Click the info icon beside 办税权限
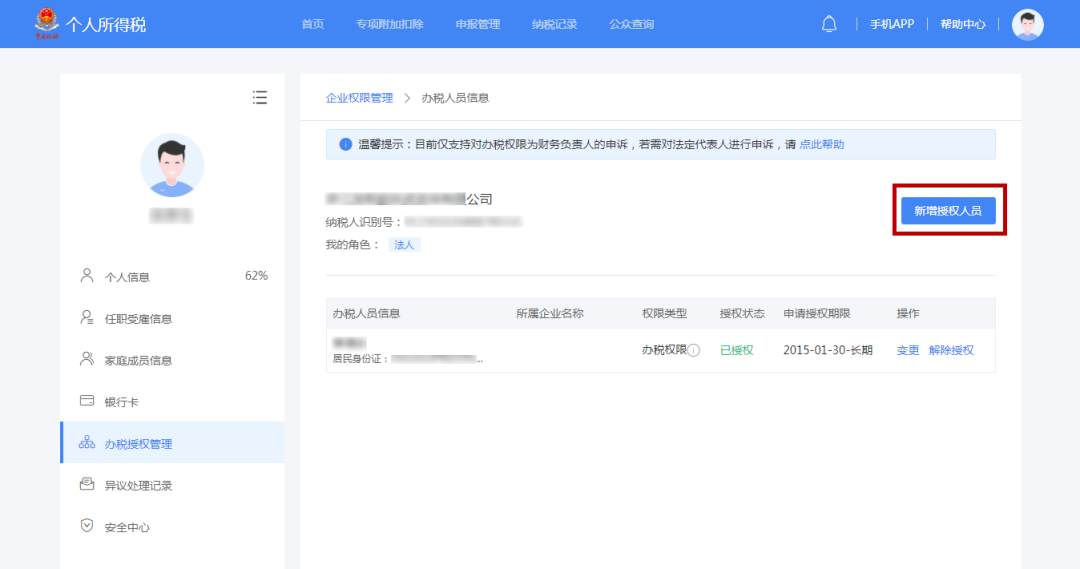Screen dimensions: 1080x569 point(694,351)
